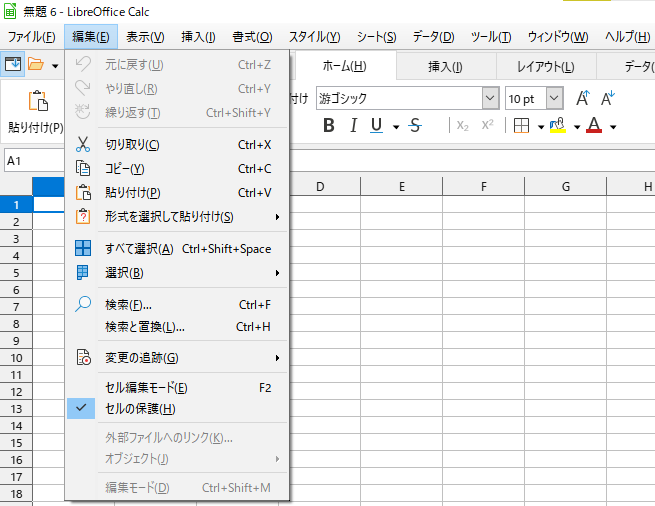This screenshot has height=506, width=655.
Task: Open the borders dropdown arrow
Action: pyautogui.click(x=541, y=127)
